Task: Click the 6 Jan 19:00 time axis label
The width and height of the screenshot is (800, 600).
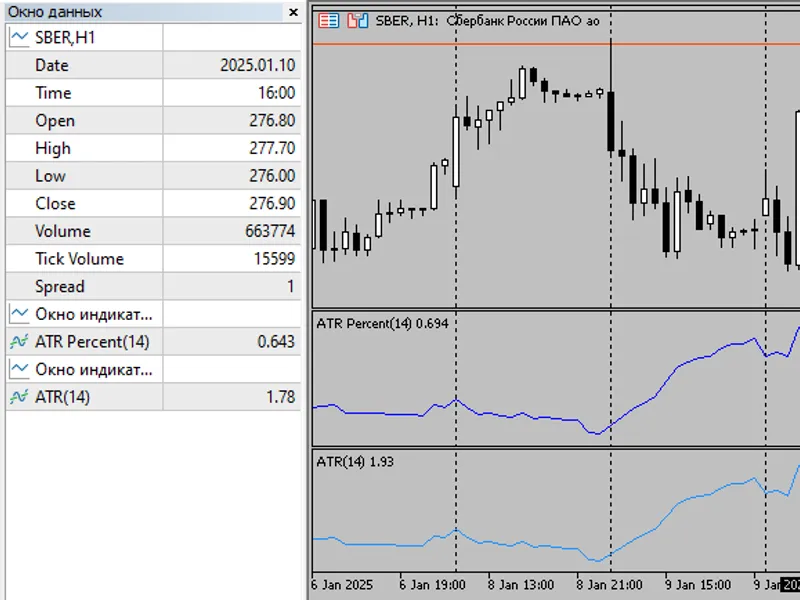Action: (432, 585)
